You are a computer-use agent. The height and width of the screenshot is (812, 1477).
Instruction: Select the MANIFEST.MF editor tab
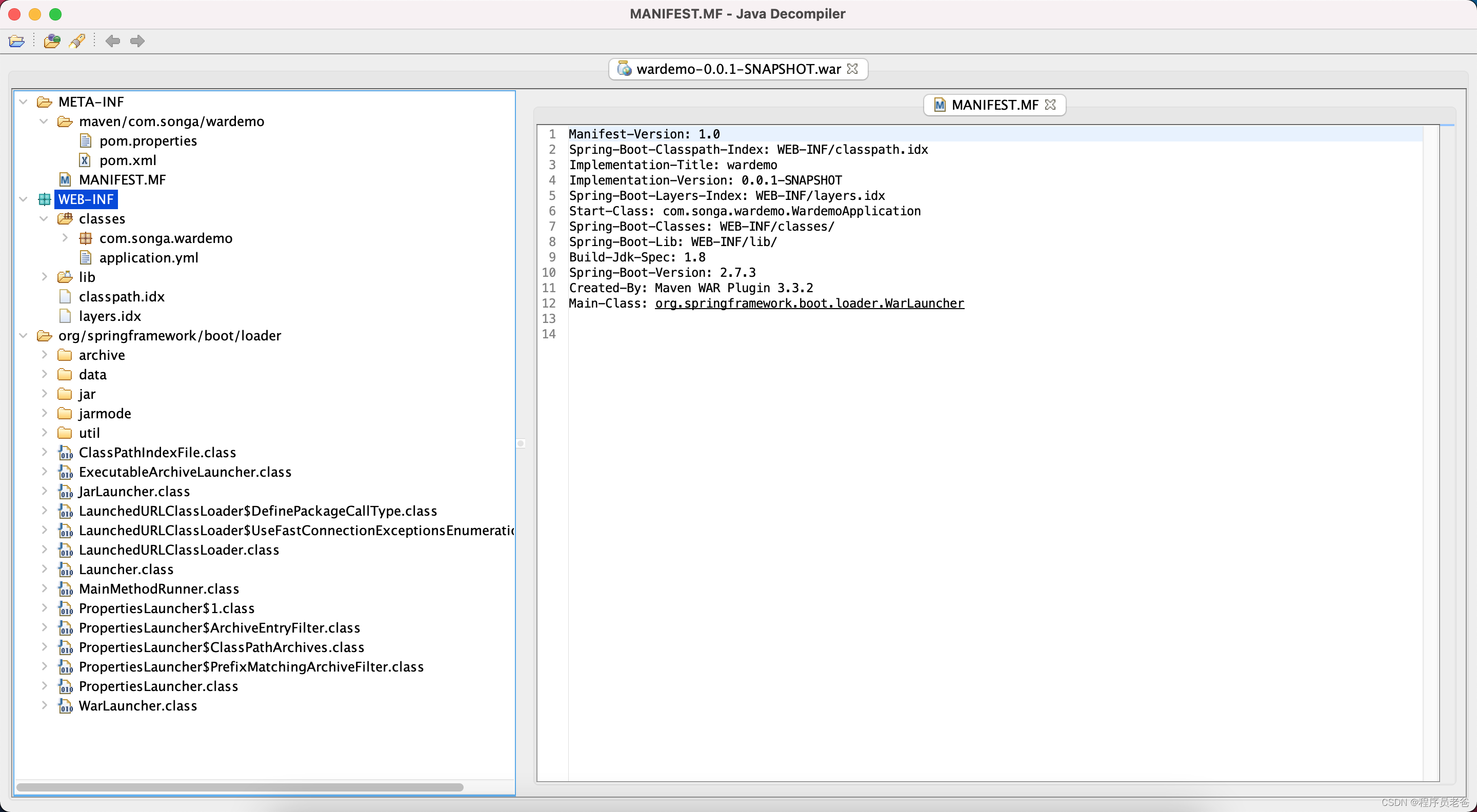click(995, 105)
